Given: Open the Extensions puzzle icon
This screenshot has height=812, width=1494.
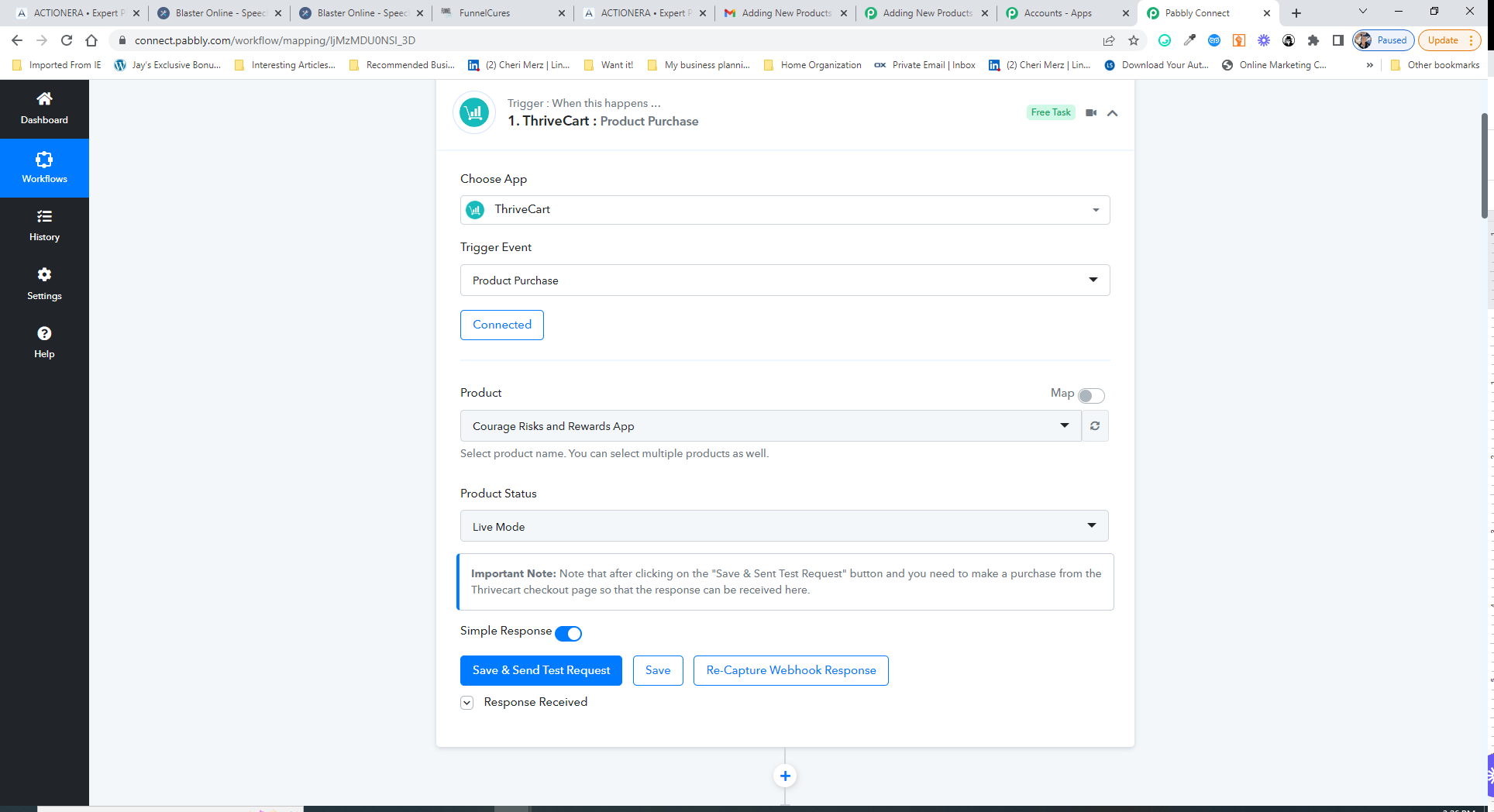Looking at the screenshot, I should (1313, 40).
